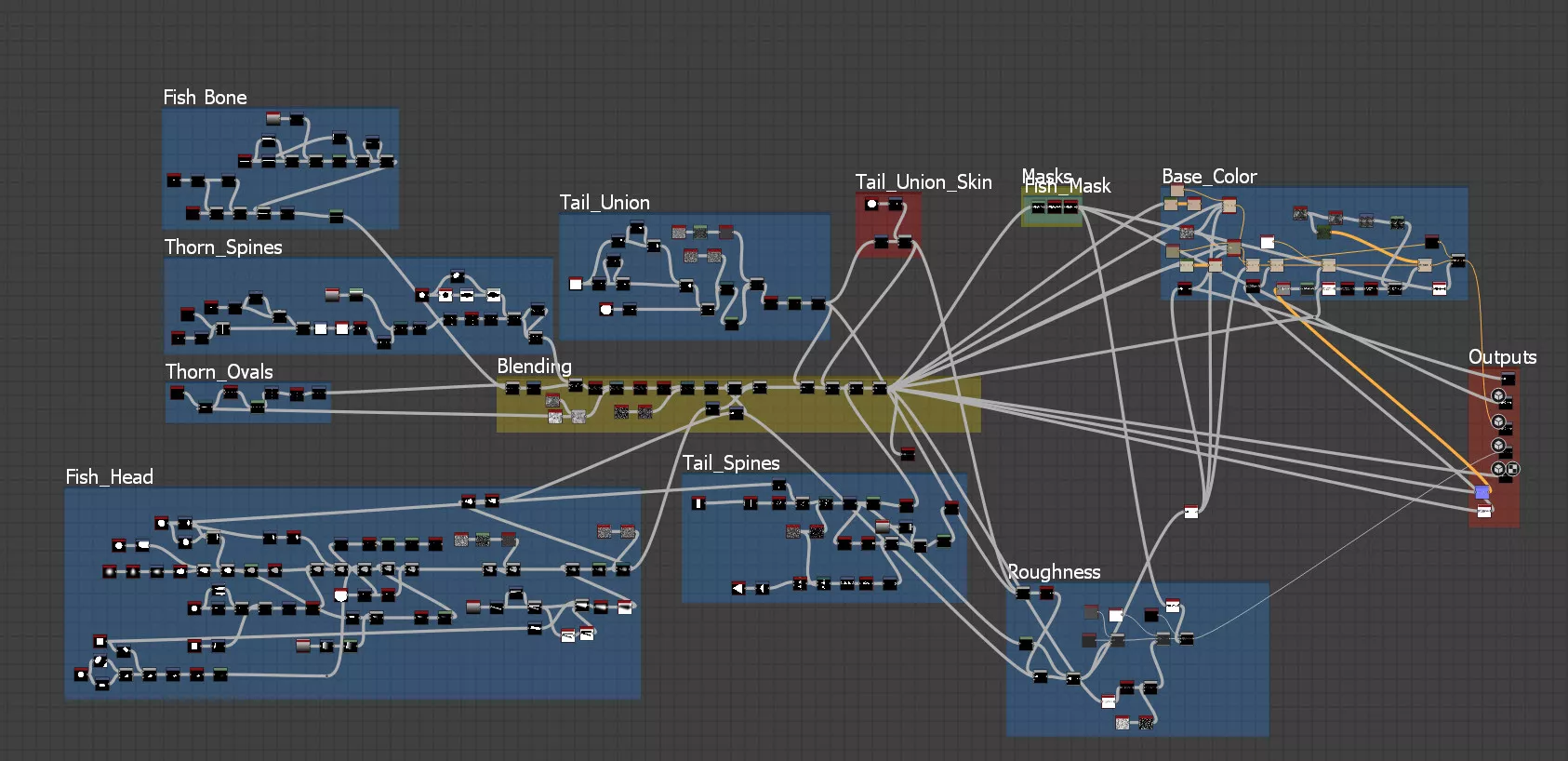Select the gradient node at top of Fish Bone
The image size is (1568, 761).
click(x=273, y=119)
